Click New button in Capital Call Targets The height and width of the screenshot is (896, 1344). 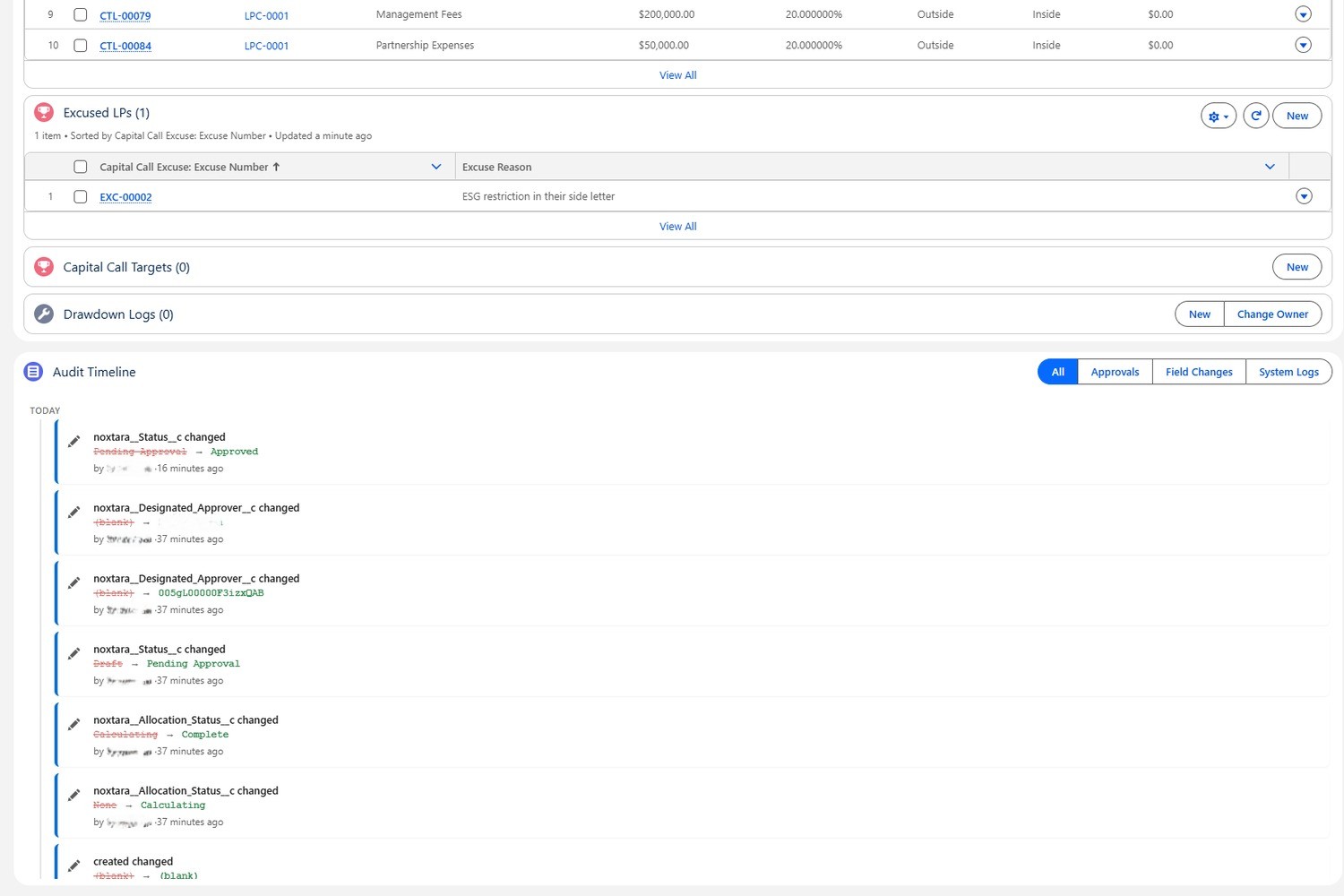pos(1297,267)
